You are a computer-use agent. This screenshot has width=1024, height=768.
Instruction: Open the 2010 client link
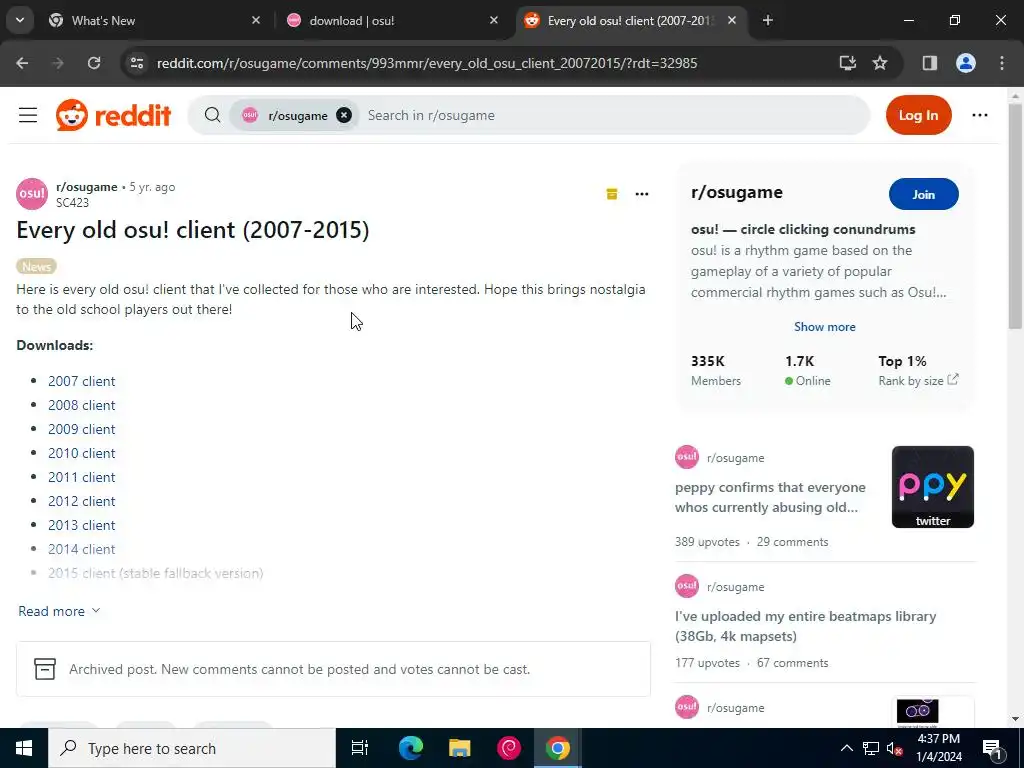[82, 453]
